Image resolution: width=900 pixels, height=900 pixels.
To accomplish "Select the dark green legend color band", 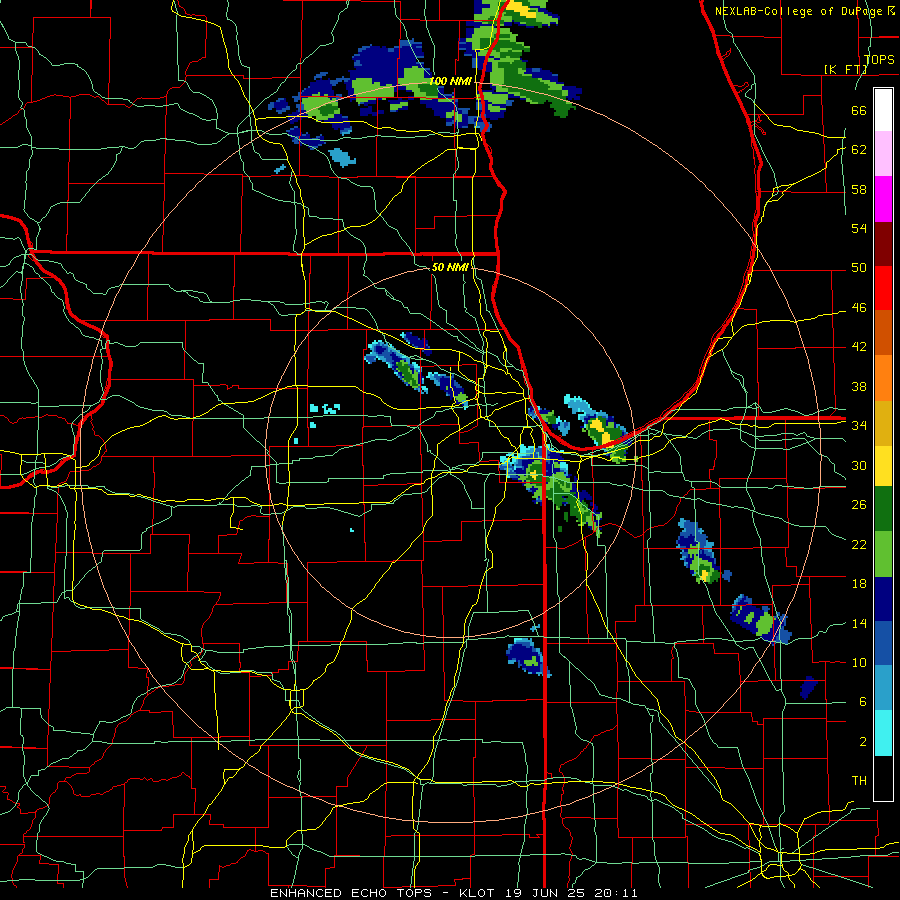I will pyautogui.click(x=883, y=509).
